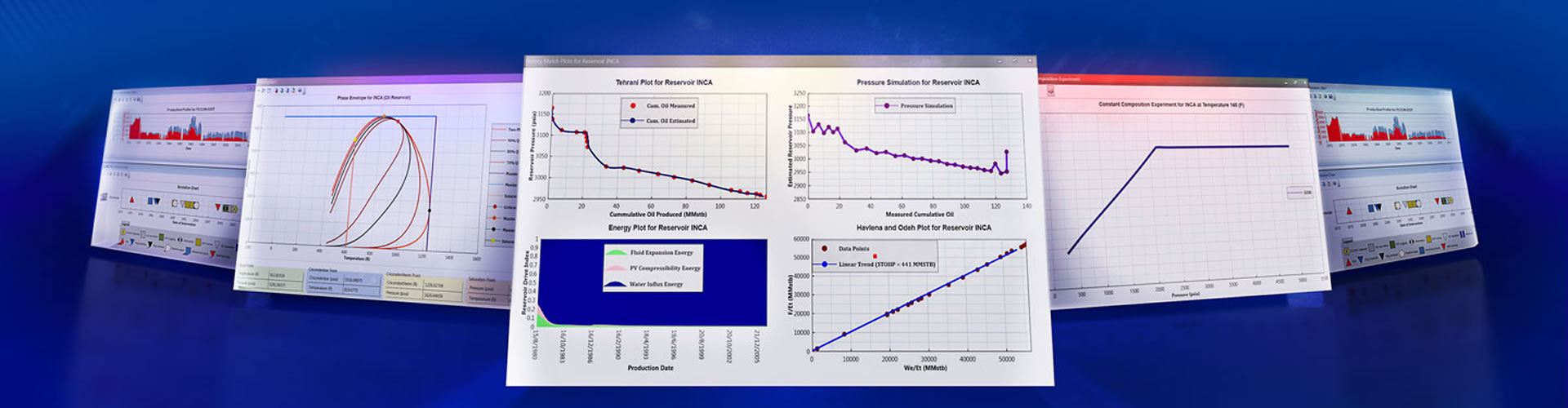
Task: Click the purple Pressure Simulation legend marker
Action: (x=886, y=106)
